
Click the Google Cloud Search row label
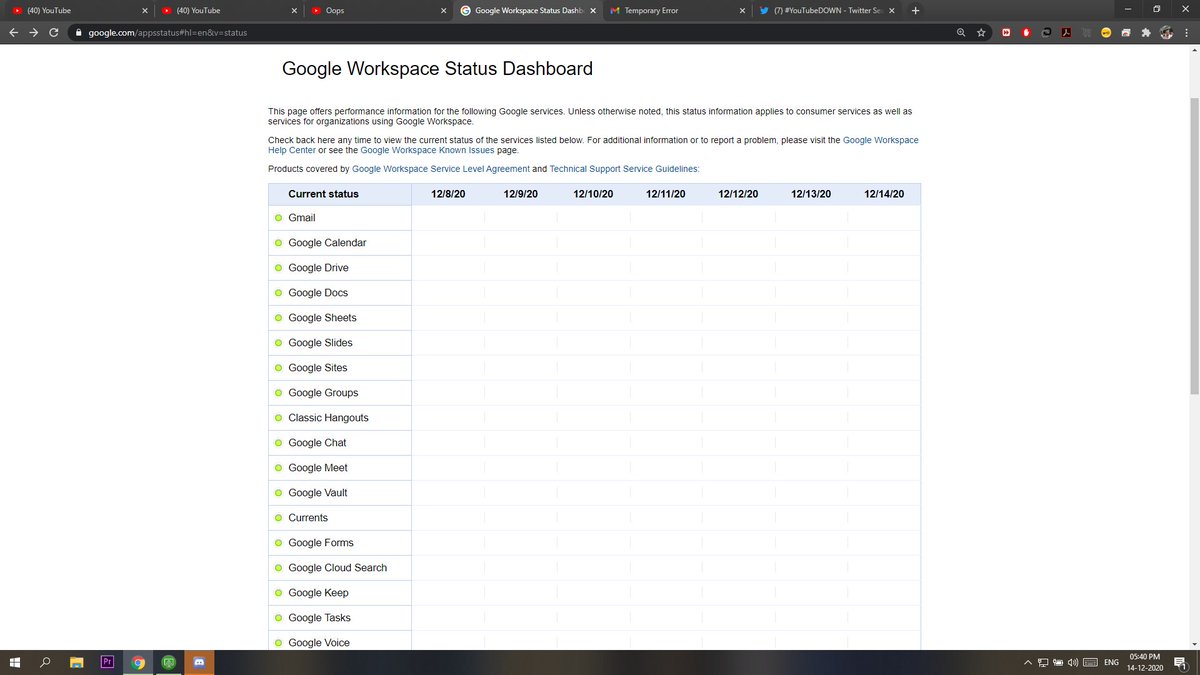(x=338, y=568)
